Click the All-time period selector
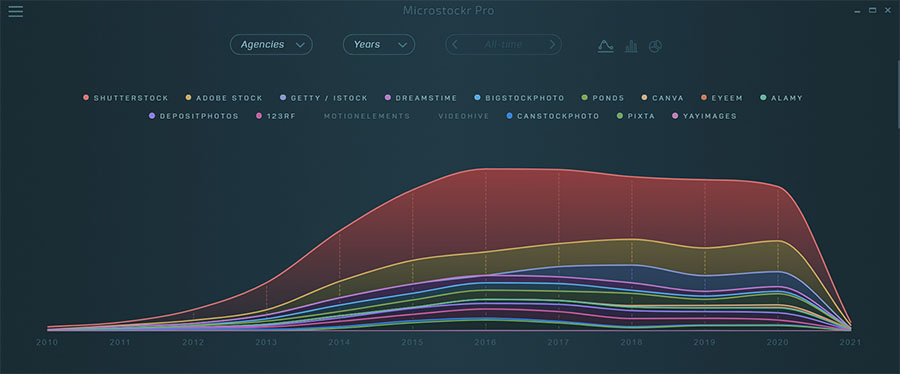The height and width of the screenshot is (374, 900). click(x=503, y=45)
